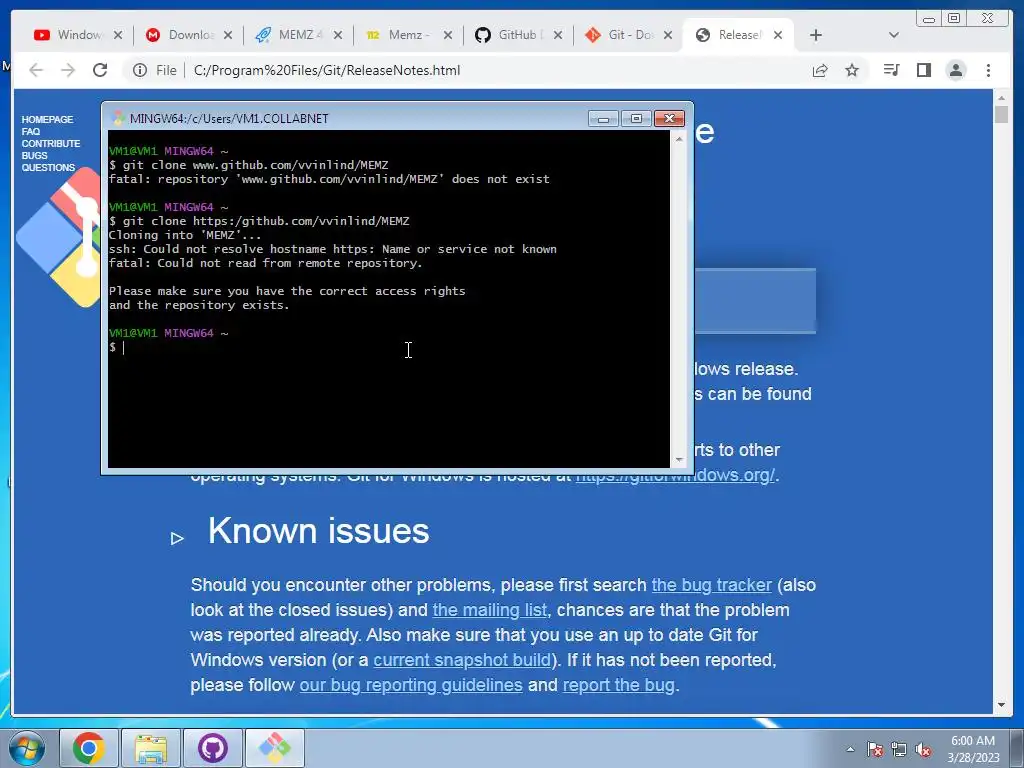Toggle the browser side panel
The height and width of the screenshot is (768, 1024).
pos(923,71)
